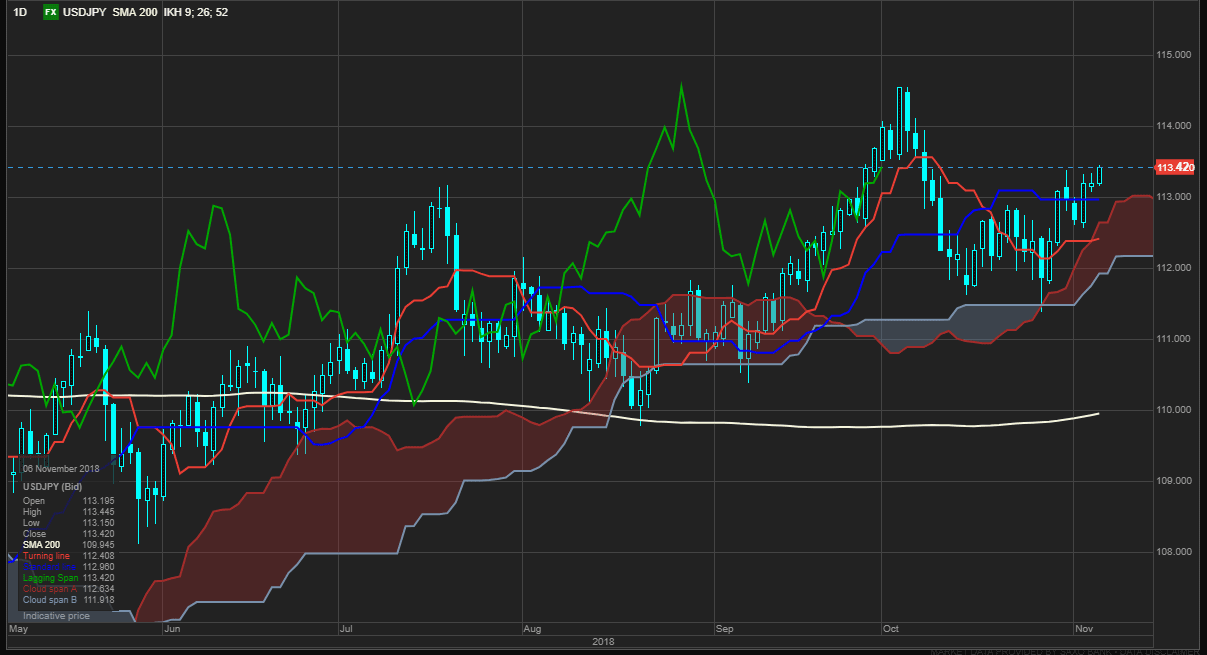Click the latest candlestick near 113.42
The image size is (1207, 655).
tap(1100, 176)
